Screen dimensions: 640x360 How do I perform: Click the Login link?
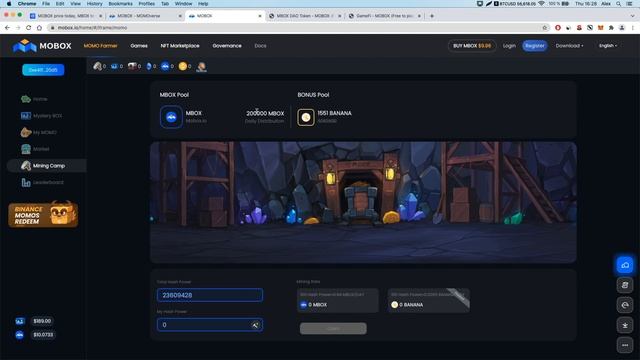point(509,46)
